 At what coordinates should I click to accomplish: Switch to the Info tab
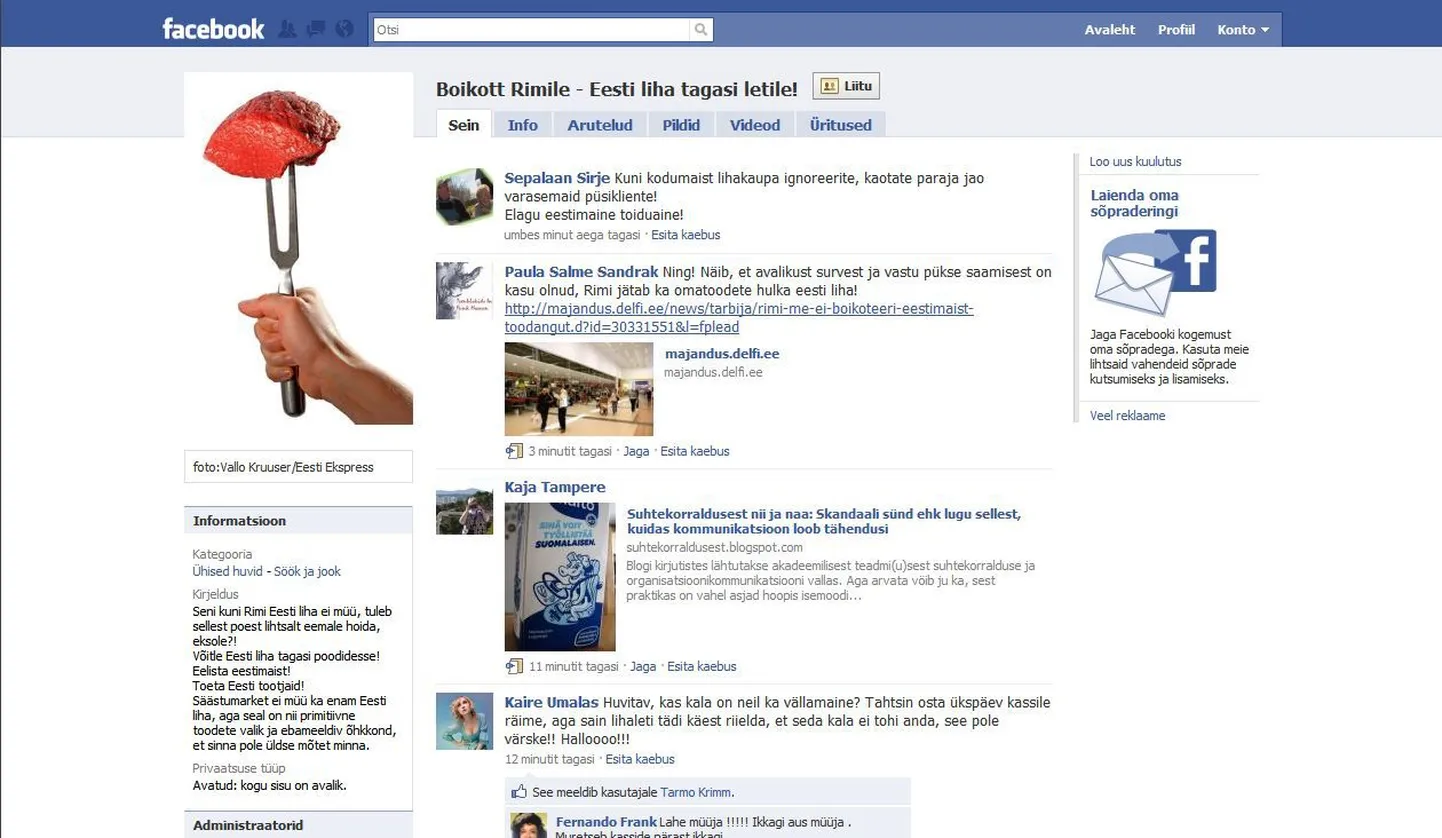522,125
